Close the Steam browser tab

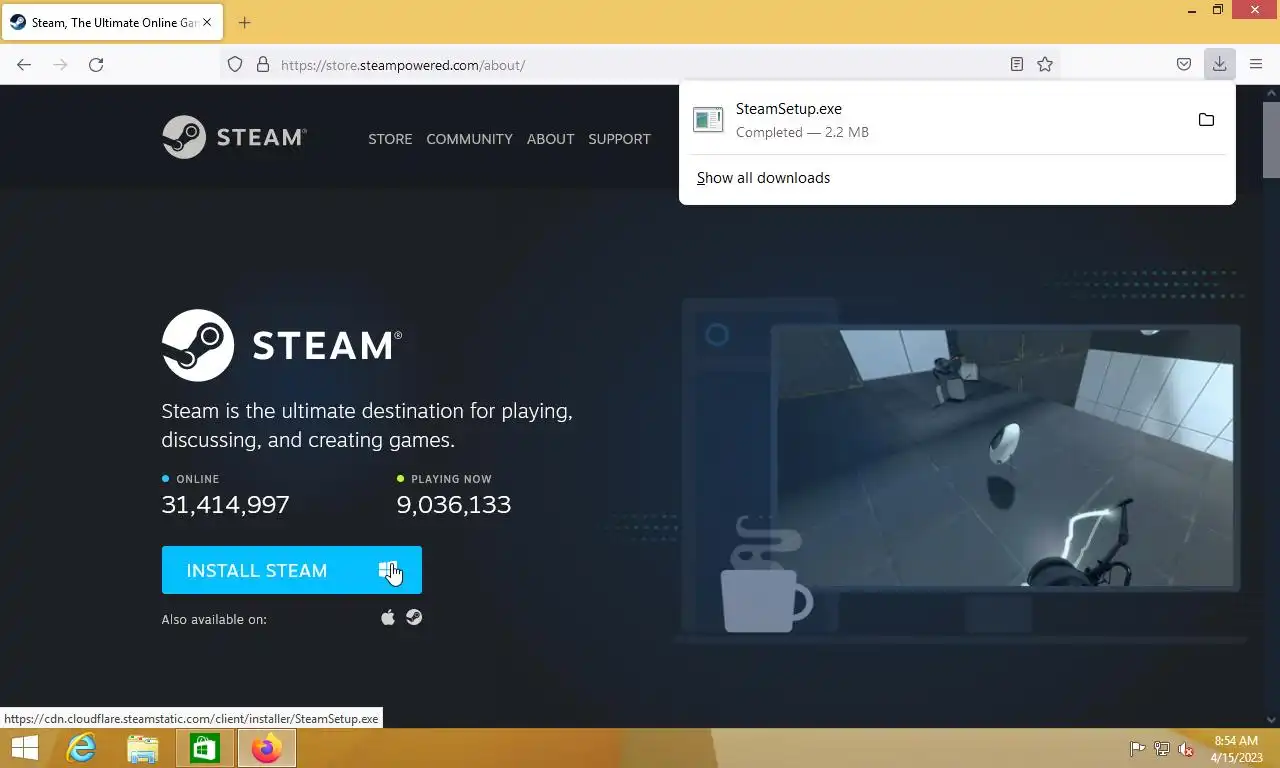207,22
